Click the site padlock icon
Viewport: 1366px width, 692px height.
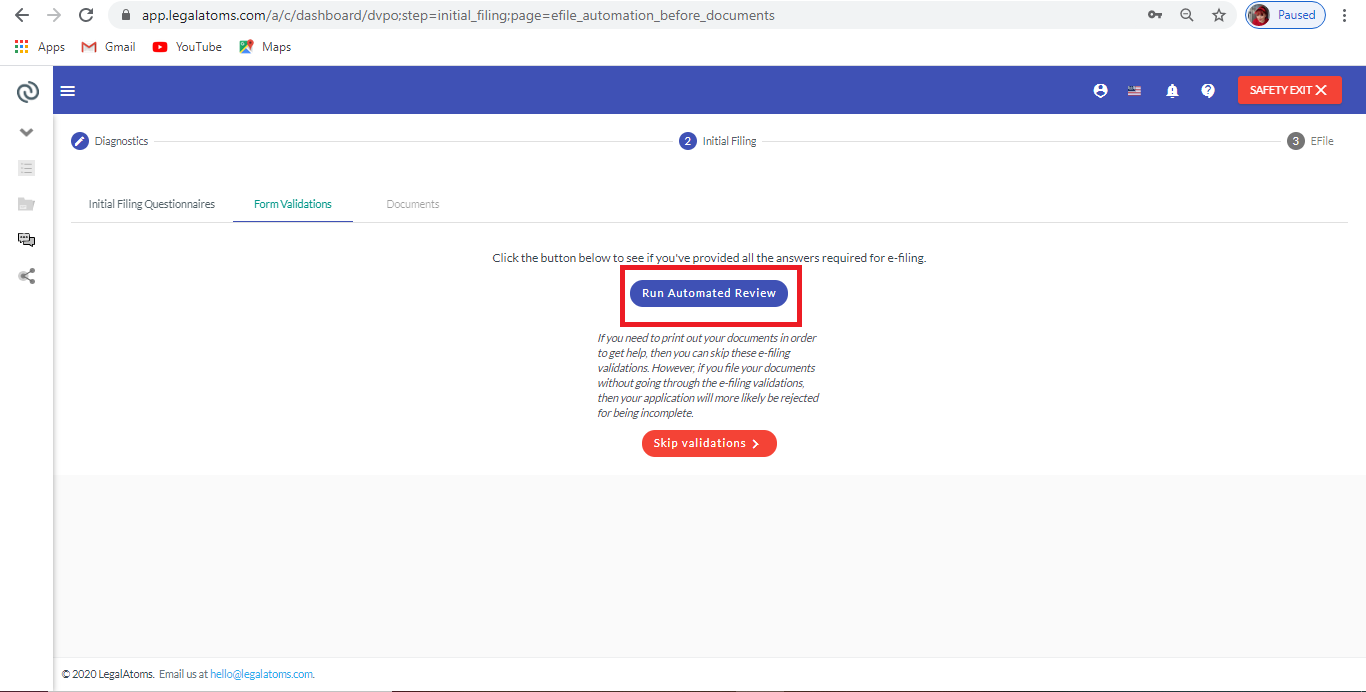click(125, 16)
